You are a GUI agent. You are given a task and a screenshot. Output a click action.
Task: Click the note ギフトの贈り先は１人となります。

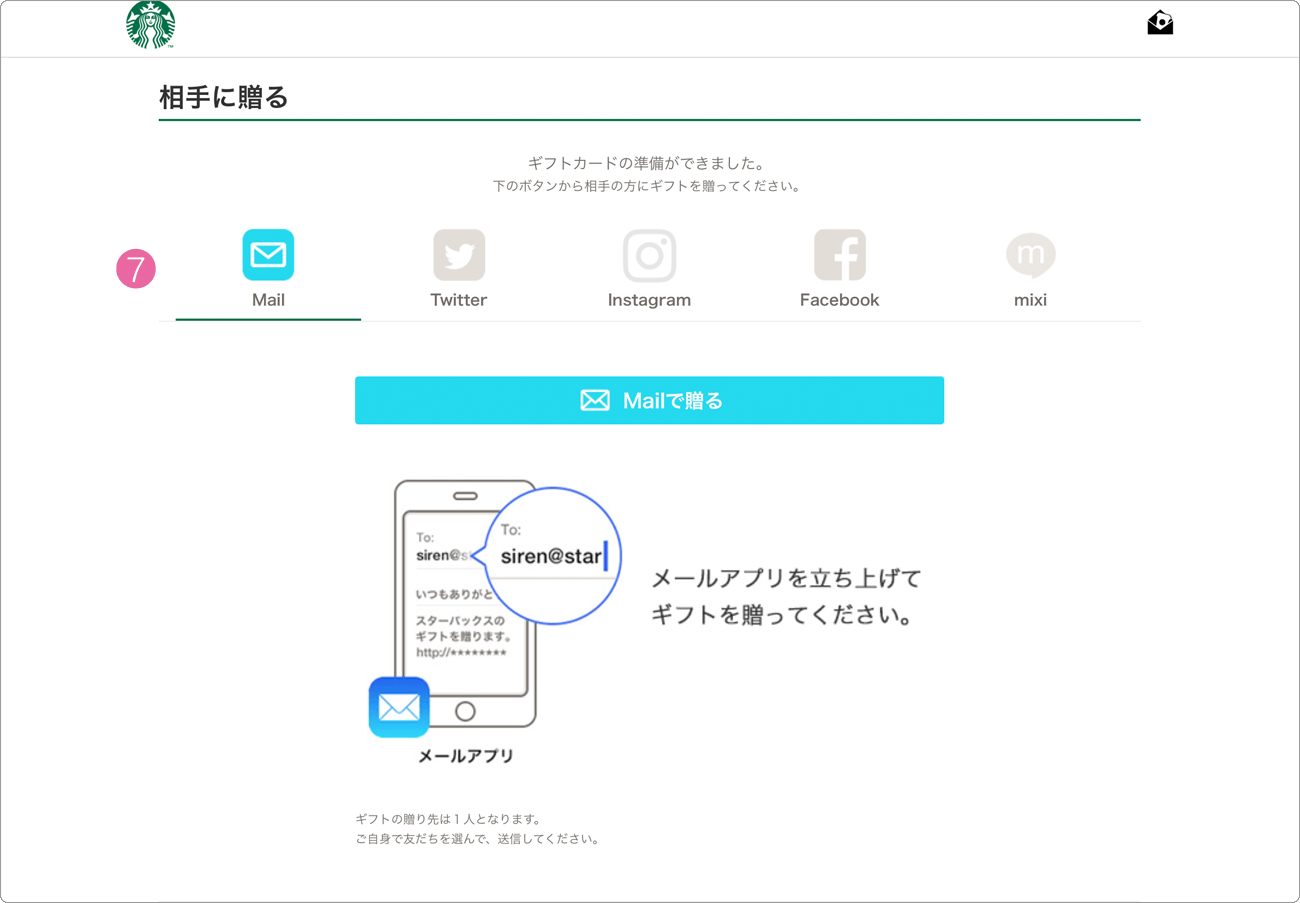(448, 819)
